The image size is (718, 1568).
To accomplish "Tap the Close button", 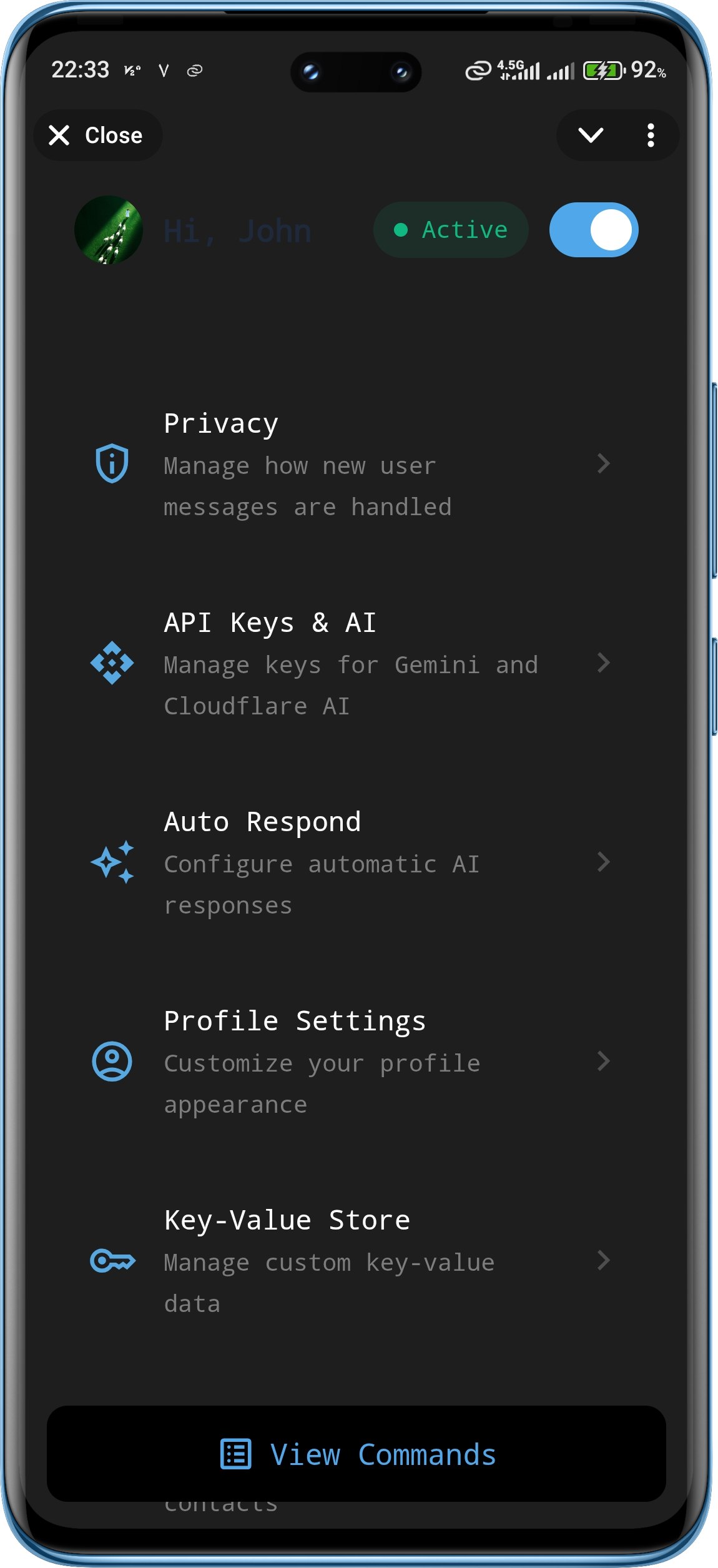I will [x=97, y=135].
